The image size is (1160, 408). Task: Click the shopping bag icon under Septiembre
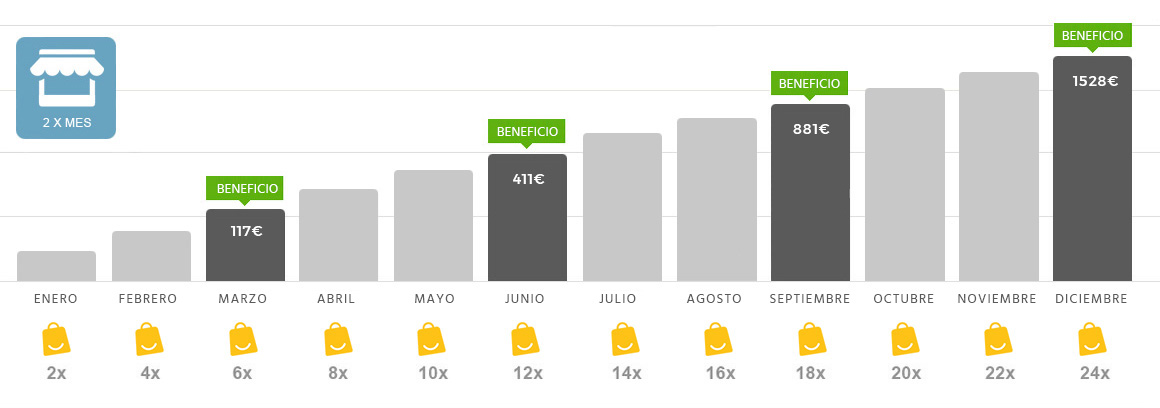812,339
